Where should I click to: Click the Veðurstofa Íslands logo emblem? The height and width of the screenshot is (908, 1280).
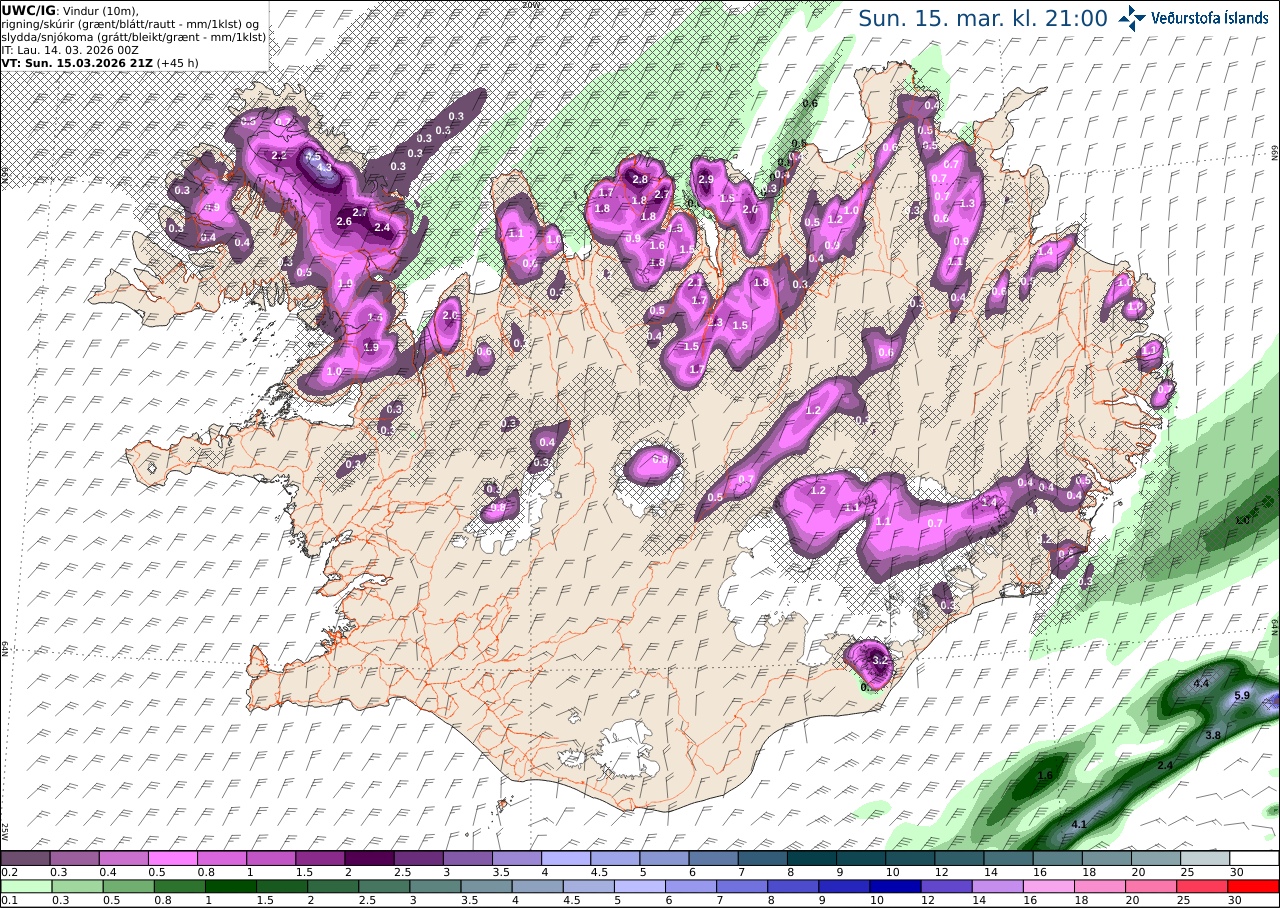click(1133, 18)
